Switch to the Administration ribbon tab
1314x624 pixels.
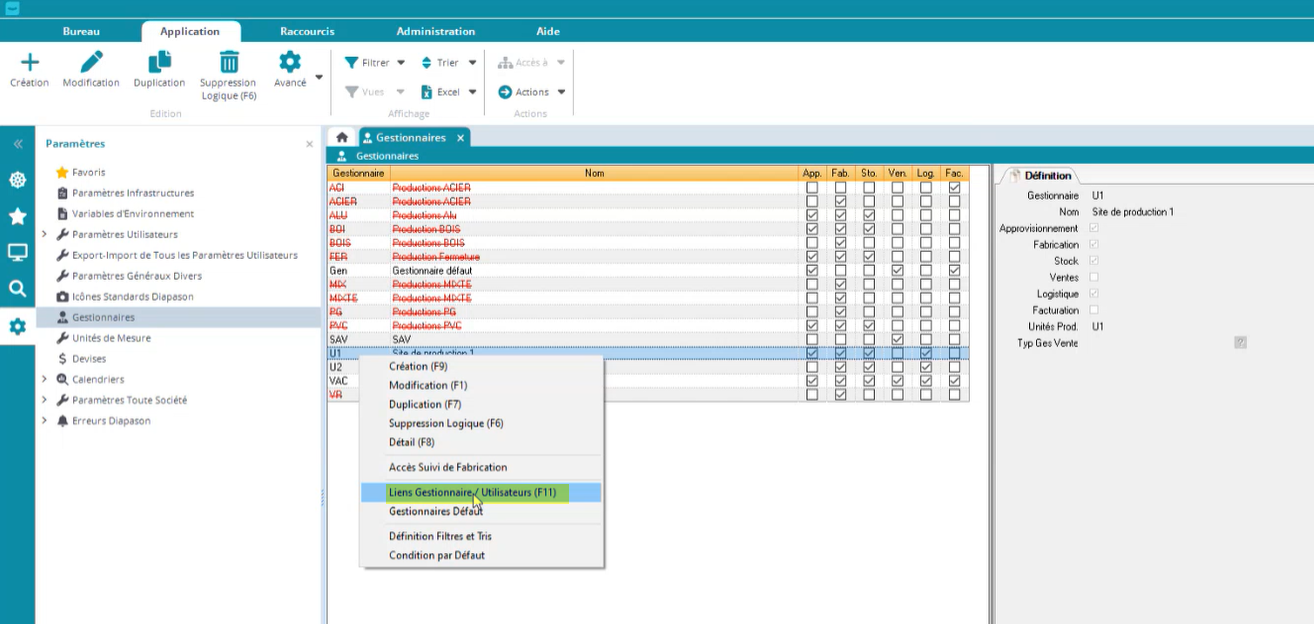[x=435, y=32]
